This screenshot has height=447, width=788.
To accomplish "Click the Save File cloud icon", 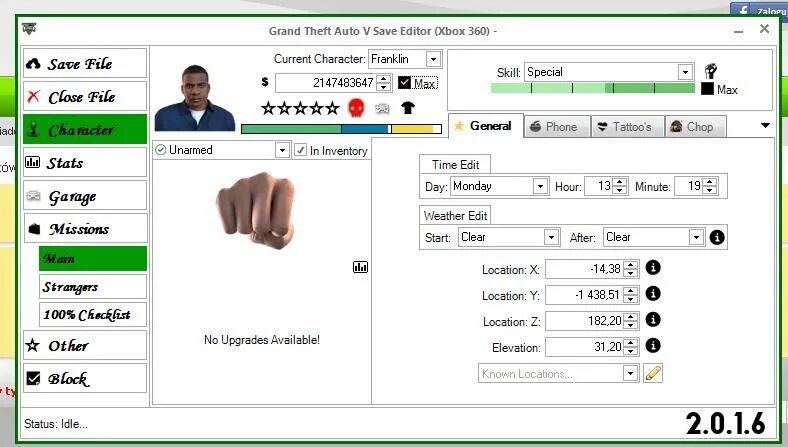I will coord(33,64).
